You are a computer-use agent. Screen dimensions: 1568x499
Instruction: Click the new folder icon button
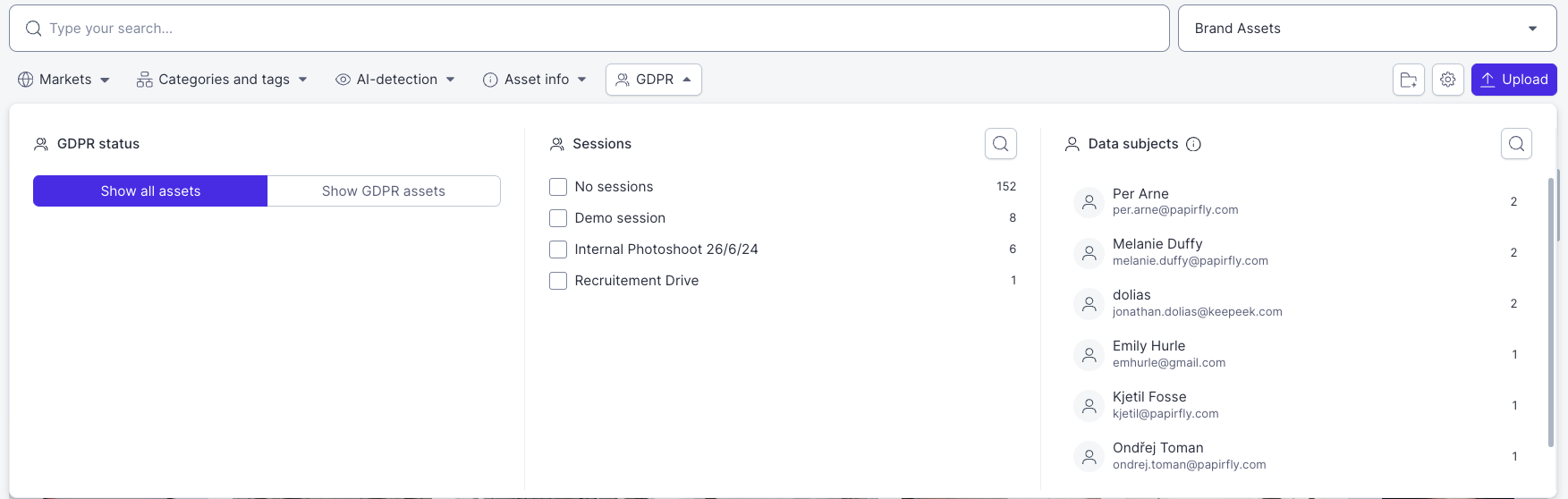click(1409, 80)
